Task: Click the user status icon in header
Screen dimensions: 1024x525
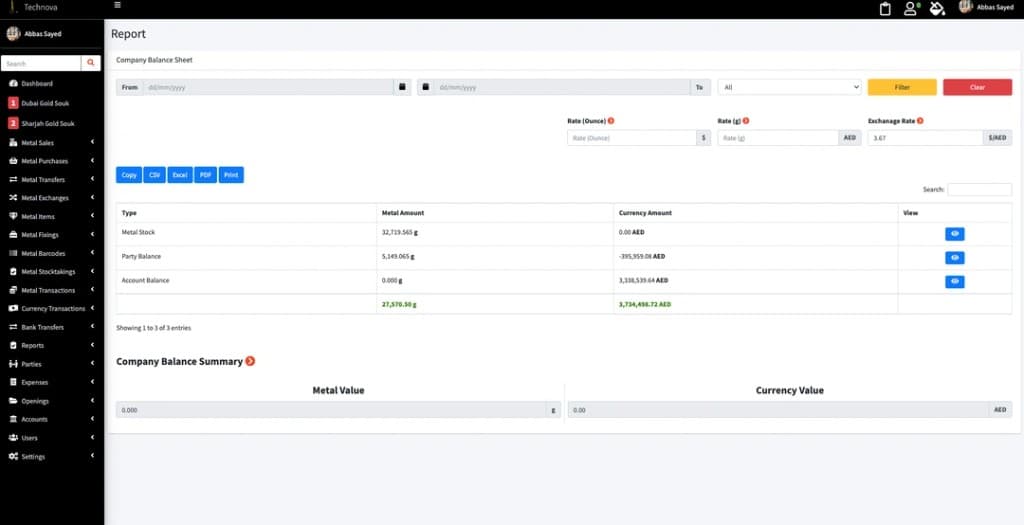Action: pos(911,8)
